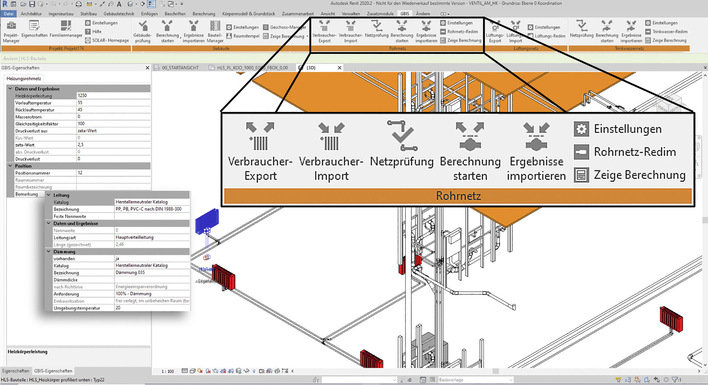Select the Heizungsrohrnetz tab
Image resolution: width=708 pixels, height=385 pixels.
point(23,79)
